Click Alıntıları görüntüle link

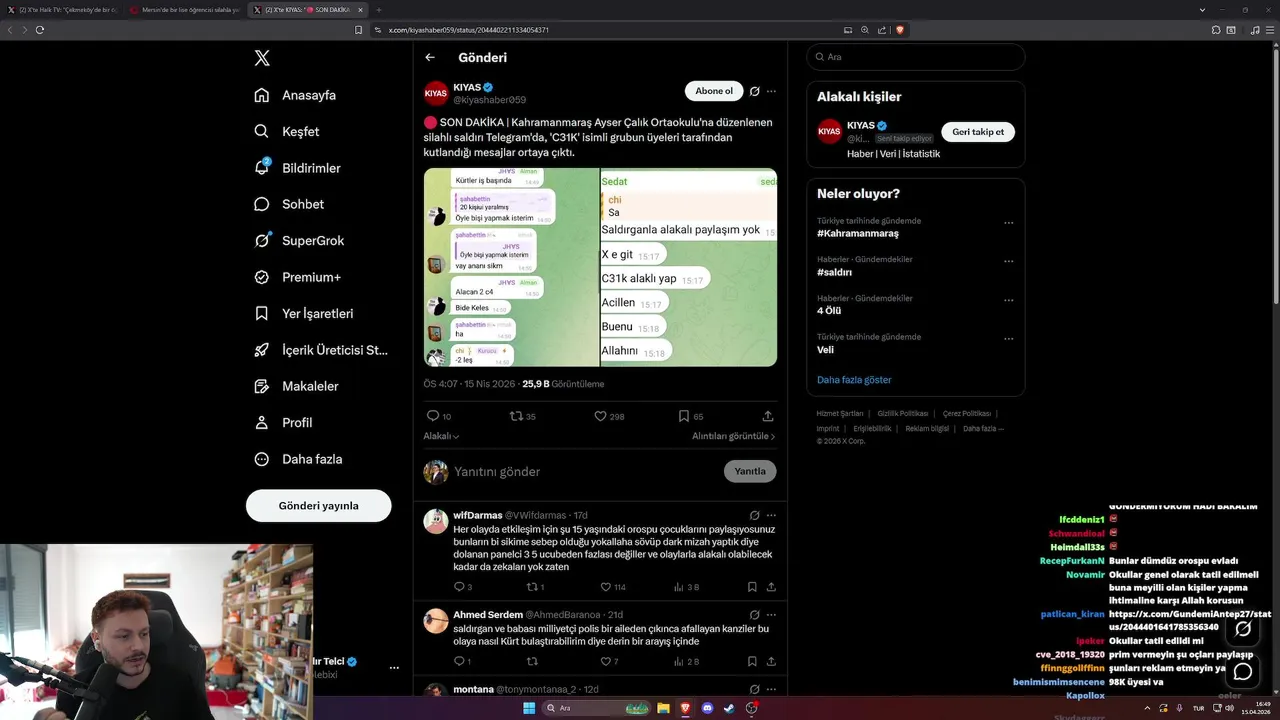pyautogui.click(x=733, y=436)
